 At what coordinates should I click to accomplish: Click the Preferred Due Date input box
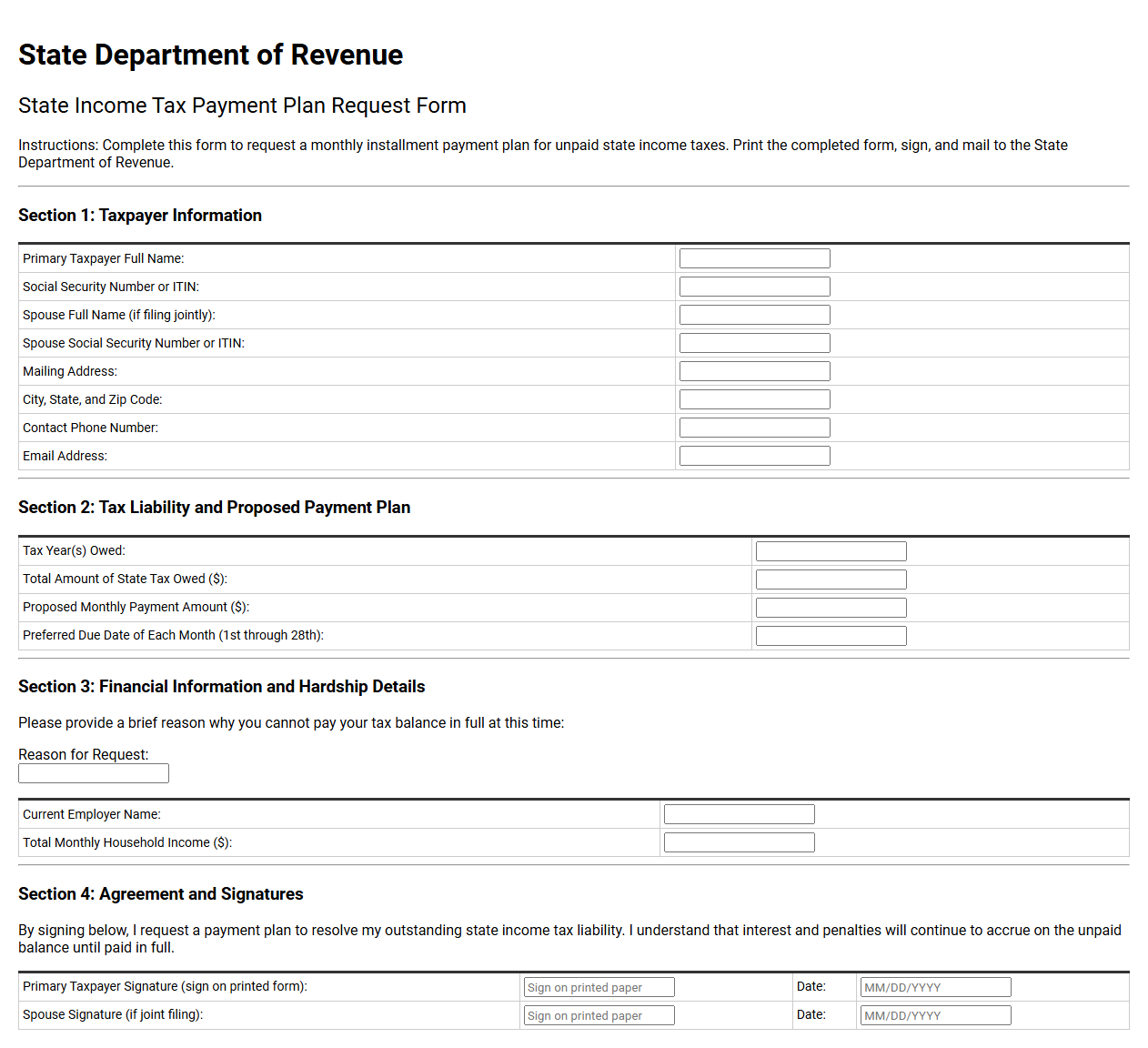[831, 636]
